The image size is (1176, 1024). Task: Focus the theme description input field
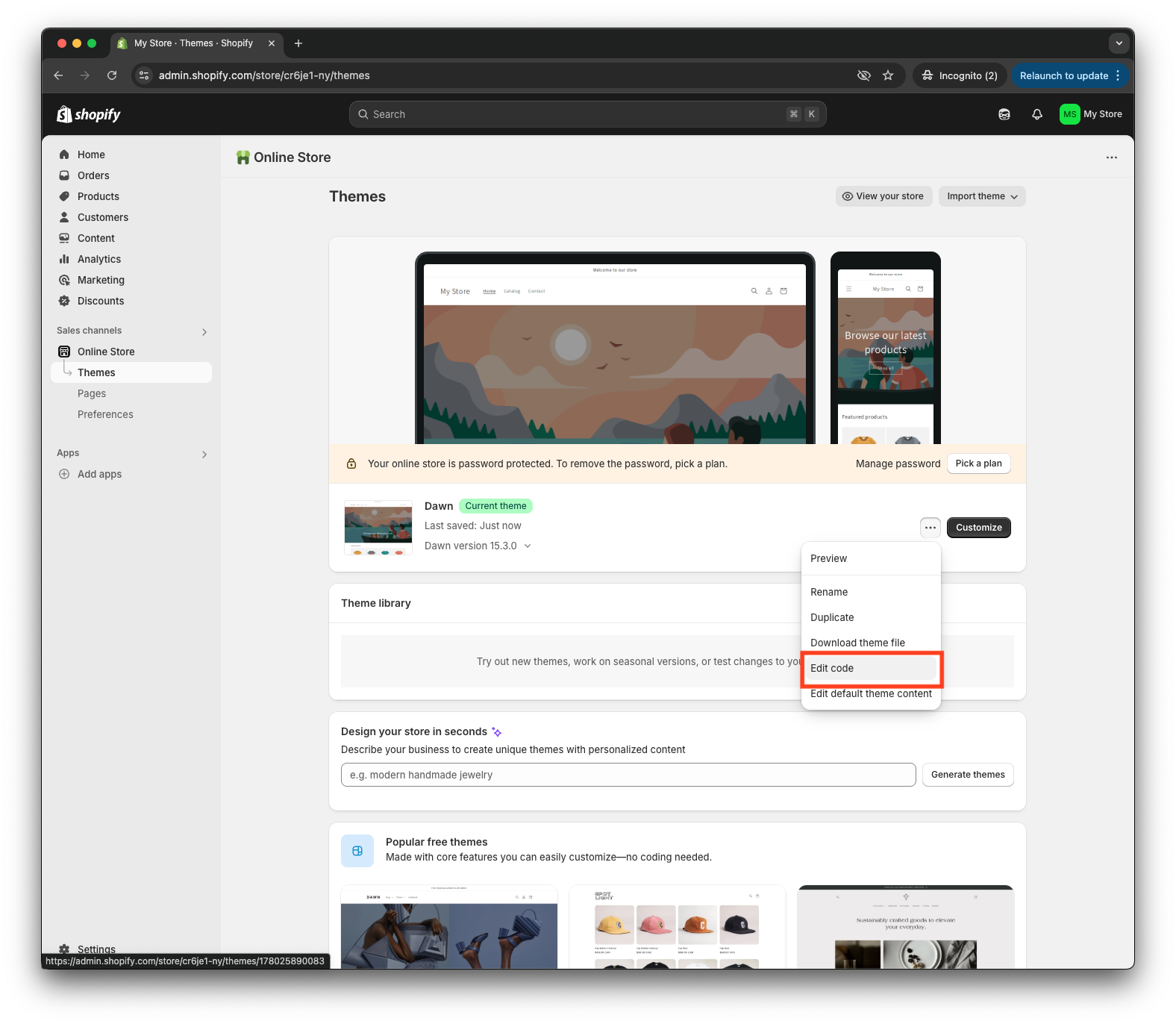[628, 775]
